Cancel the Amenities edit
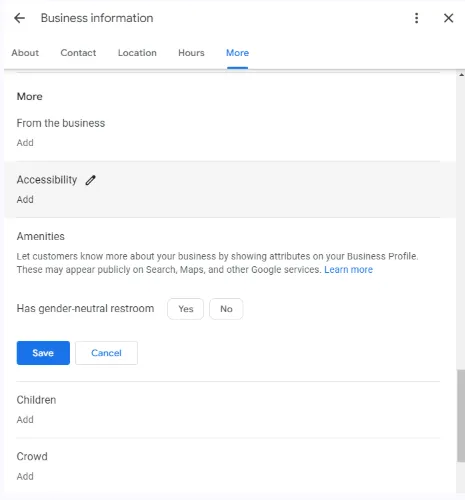The image size is (465, 500). (x=106, y=353)
